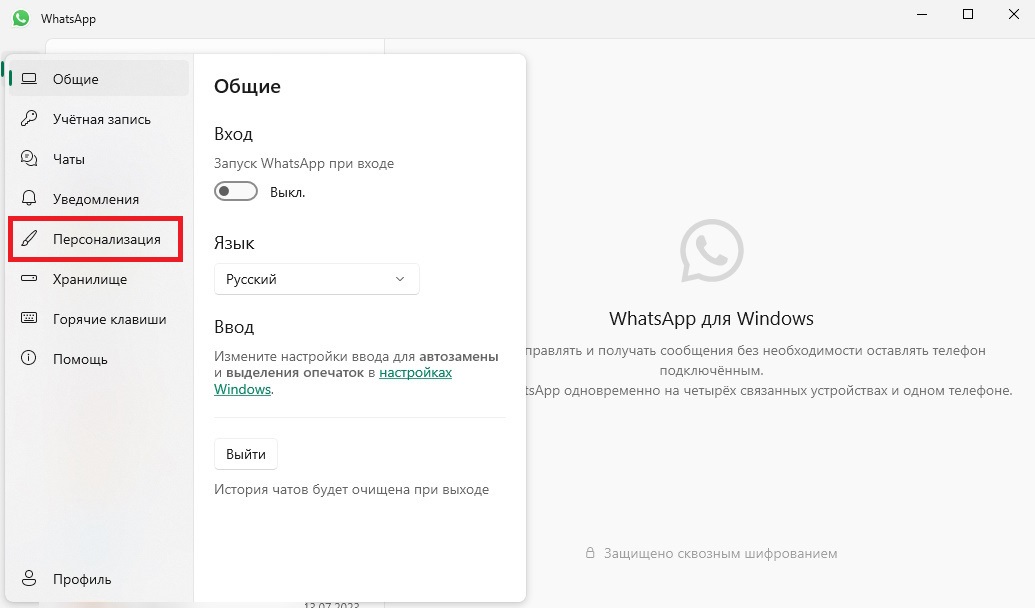Click the laptop icon beside Общие
The image size is (1035, 608).
pos(29,79)
